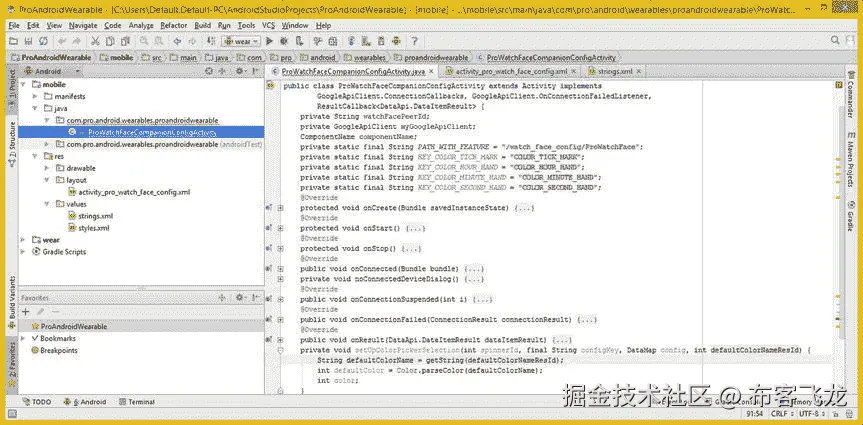Viewport: 863px width, 425px height.
Task: Click the Save All toolbar icon
Action: 28,41
